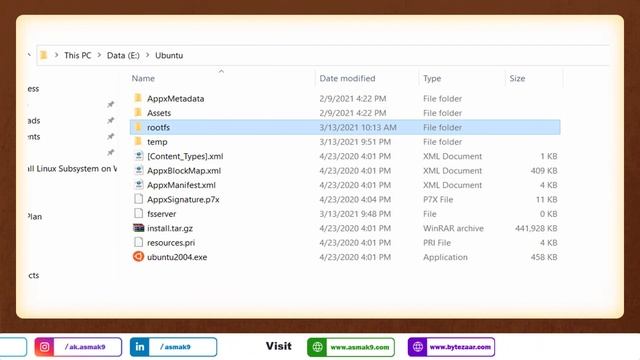Click the AppxManifest.xml file icon
640x360 pixels.
[x=138, y=184]
